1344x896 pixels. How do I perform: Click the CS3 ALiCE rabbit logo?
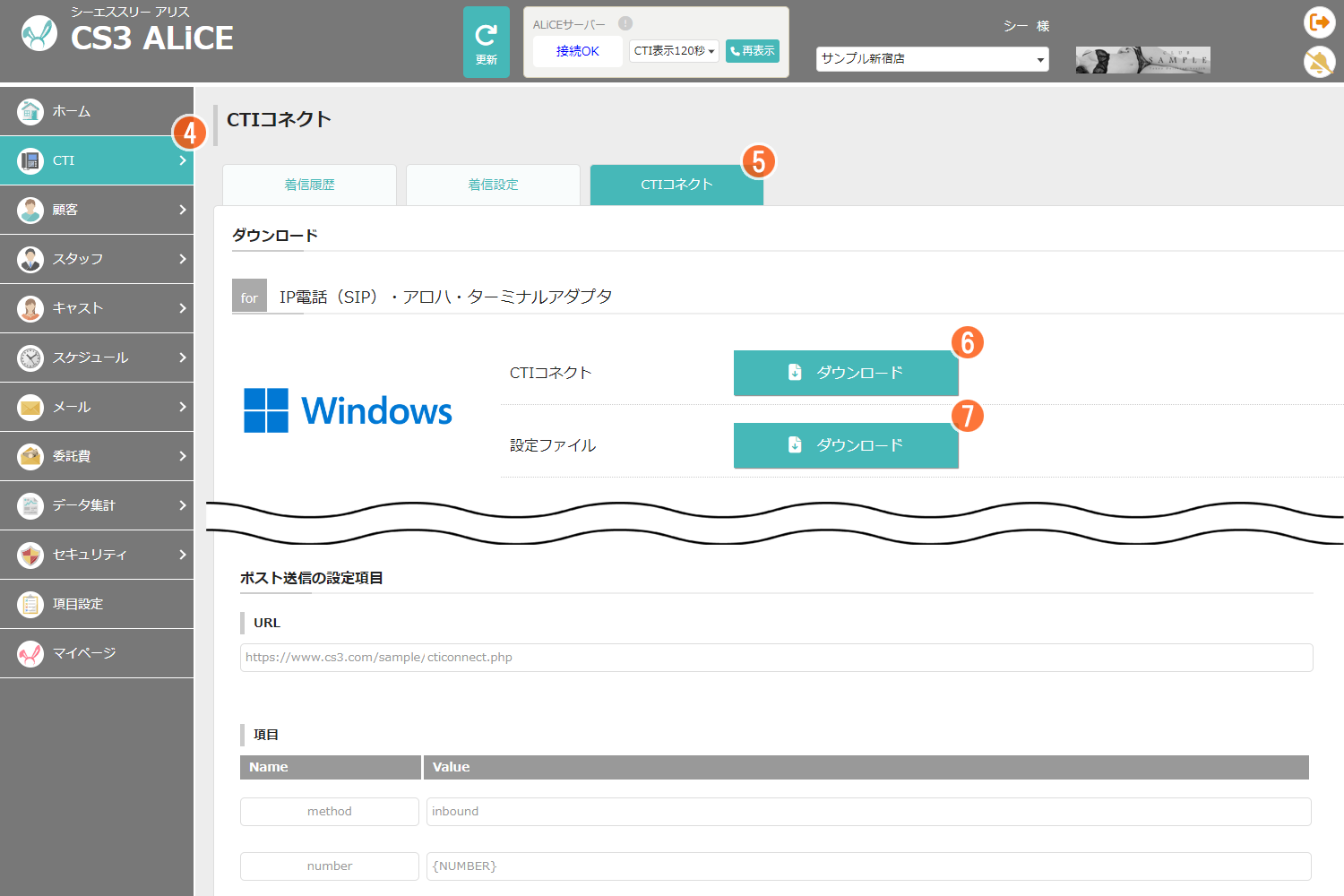pyautogui.click(x=39, y=34)
